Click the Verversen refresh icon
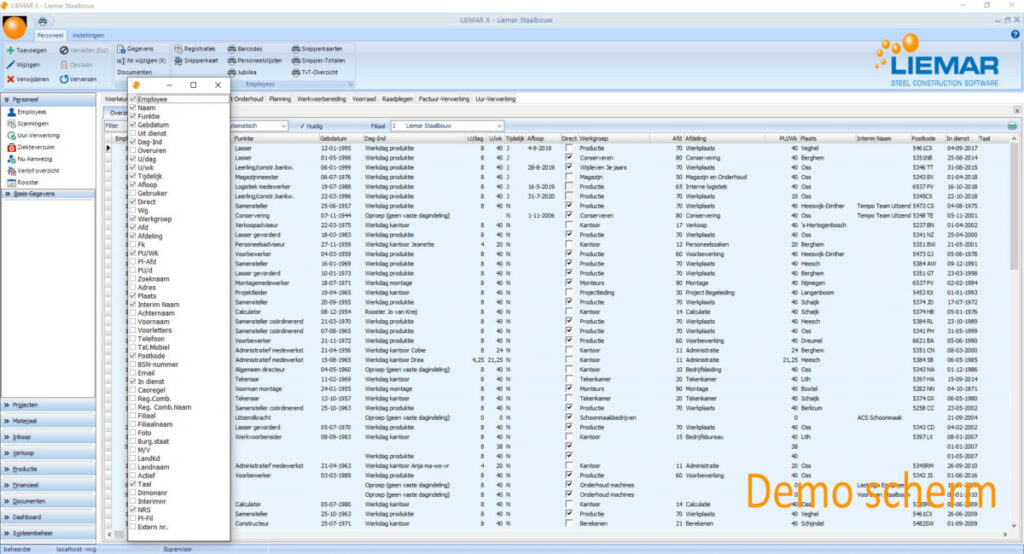Screen dimensions: 1024x554 tap(64, 79)
